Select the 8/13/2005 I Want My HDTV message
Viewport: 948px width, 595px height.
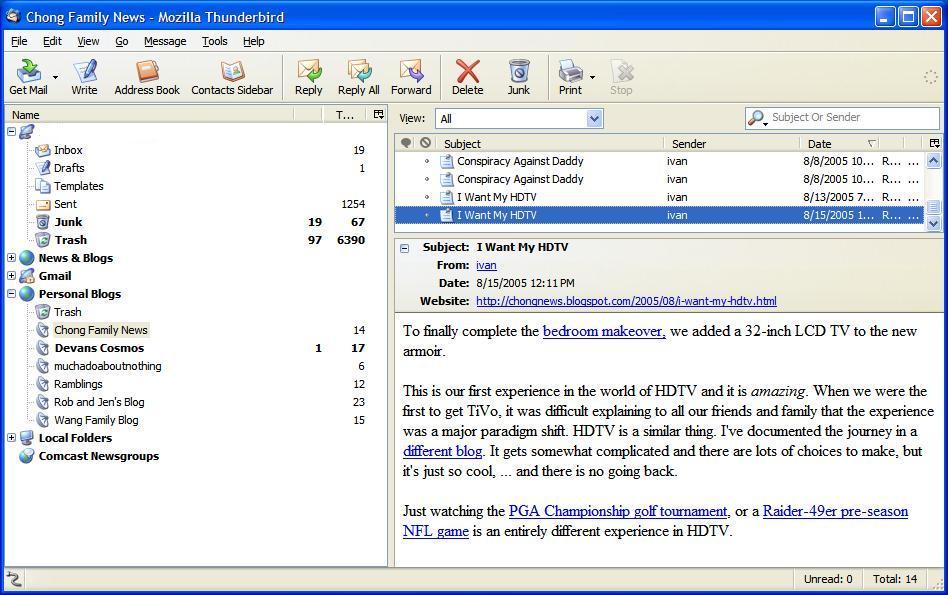659,197
